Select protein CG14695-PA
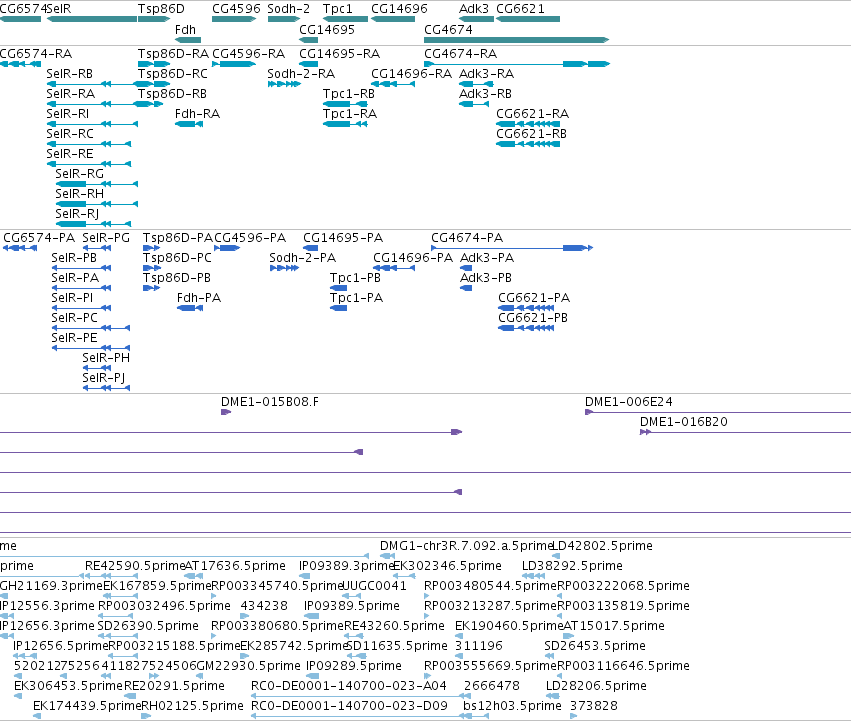 (x=310, y=248)
